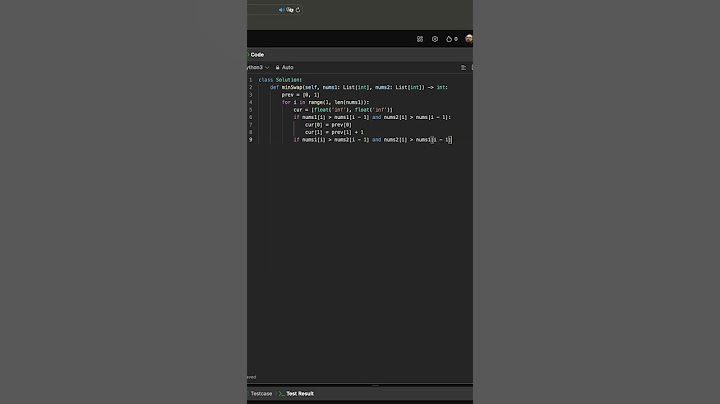Click the 'class Solution:' code line

pyautogui.click(x=280, y=80)
